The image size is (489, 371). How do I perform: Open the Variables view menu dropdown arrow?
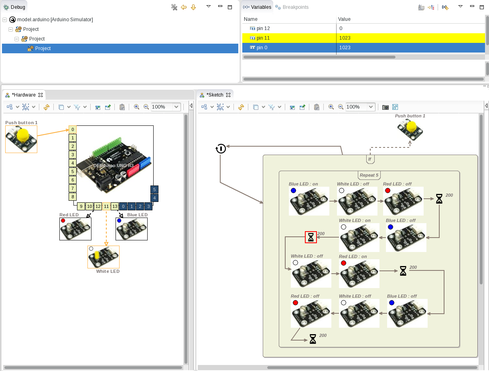tap(460, 6)
